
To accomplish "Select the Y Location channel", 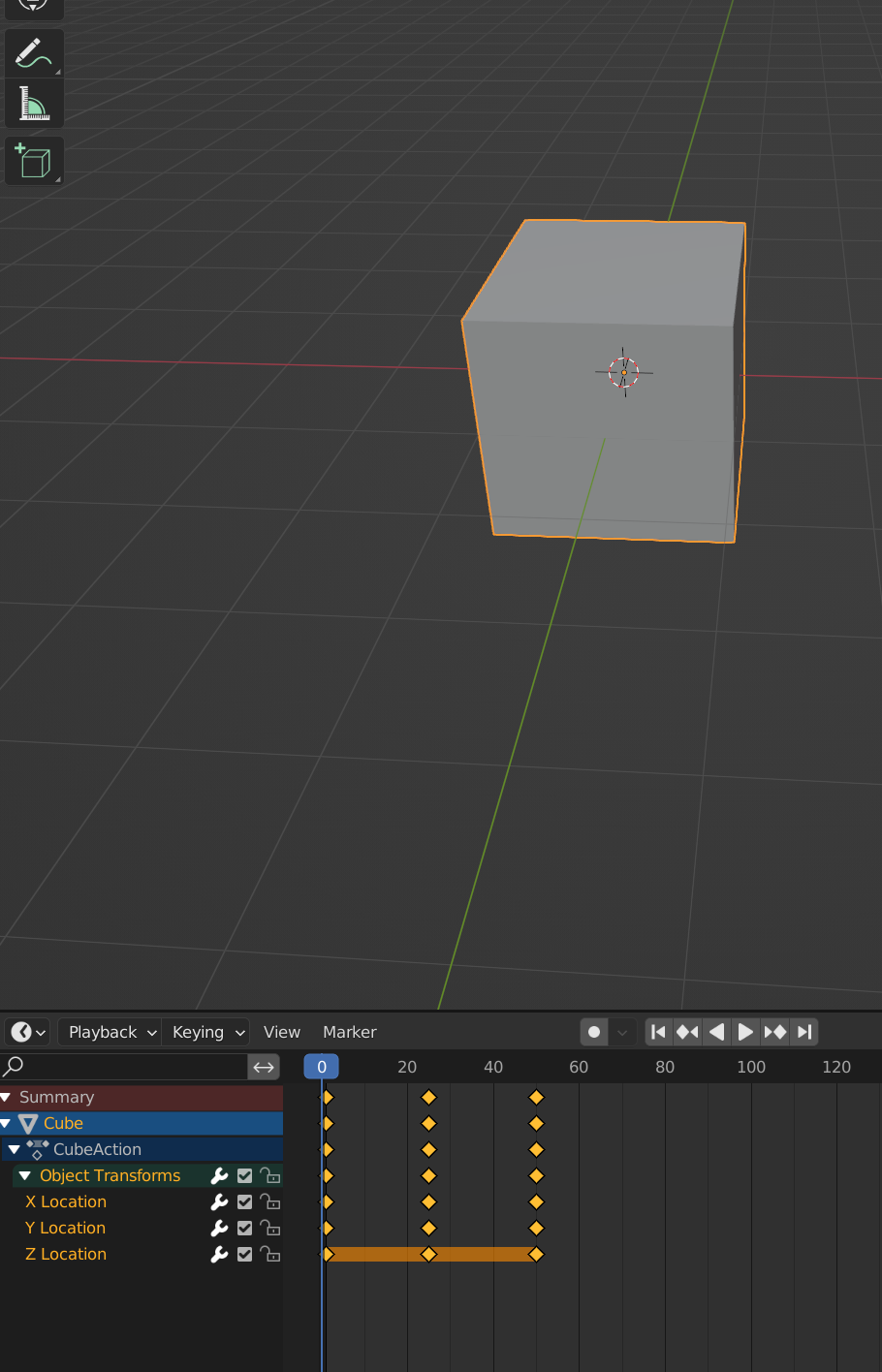I will click(x=65, y=1228).
